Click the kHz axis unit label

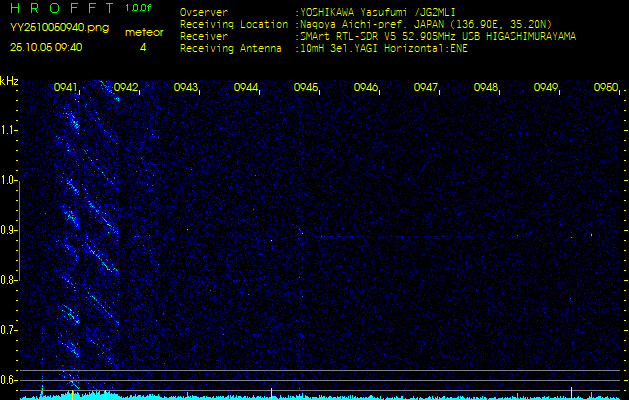pyautogui.click(x=9, y=81)
